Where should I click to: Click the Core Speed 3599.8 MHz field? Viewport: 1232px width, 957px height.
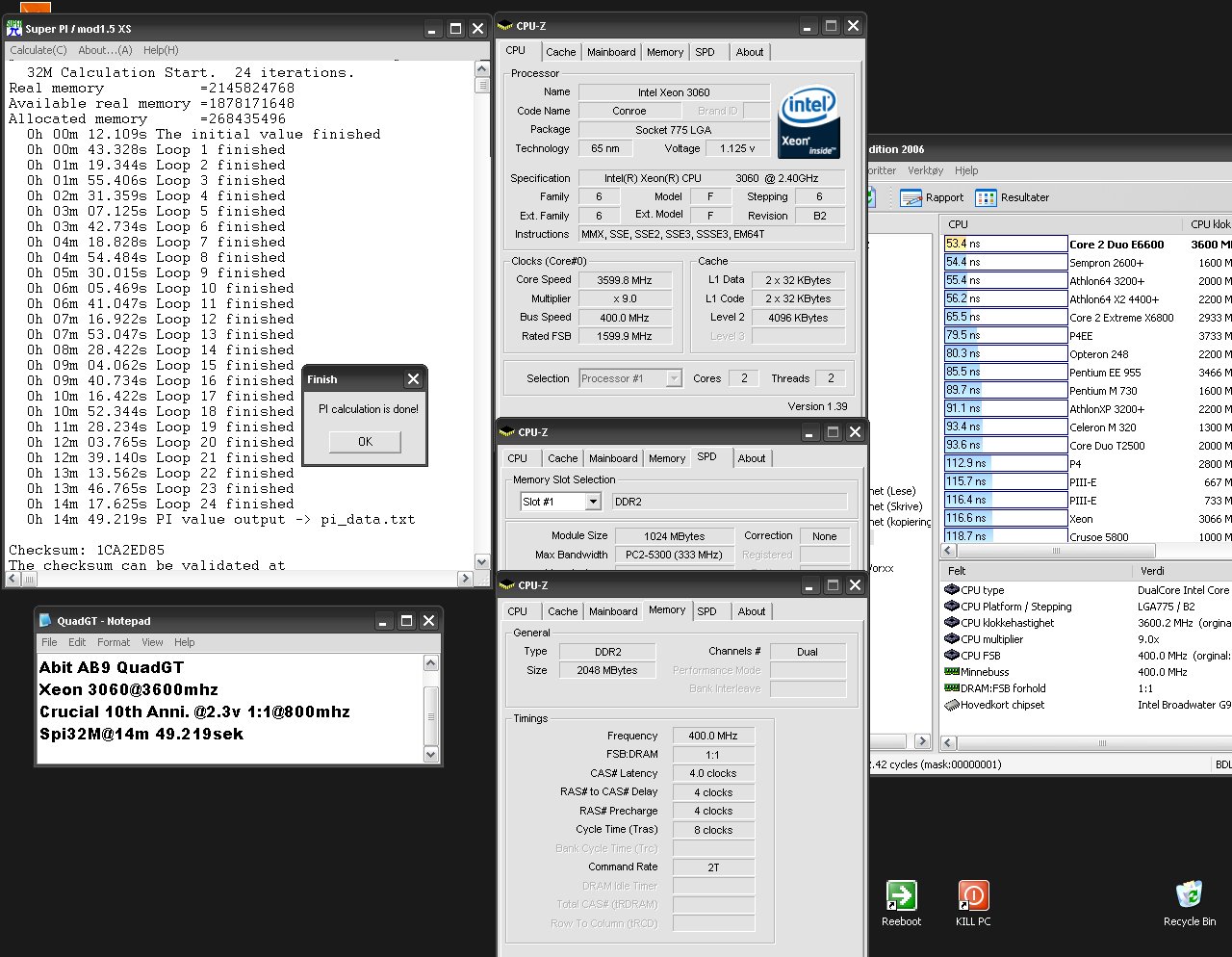pos(625,280)
